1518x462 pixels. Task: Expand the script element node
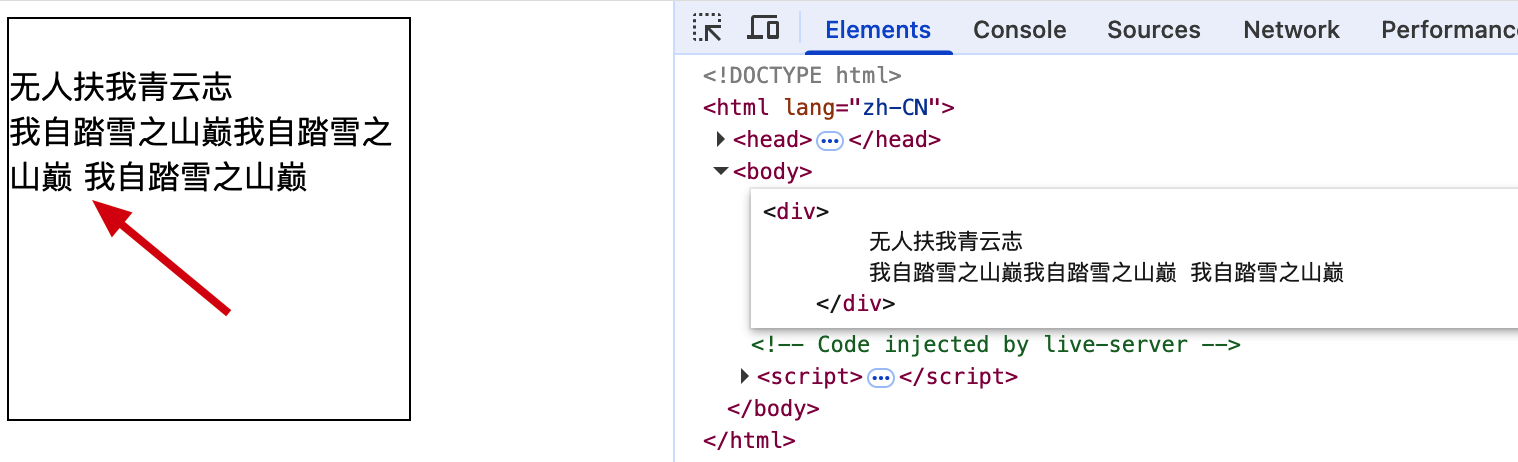tap(744, 377)
